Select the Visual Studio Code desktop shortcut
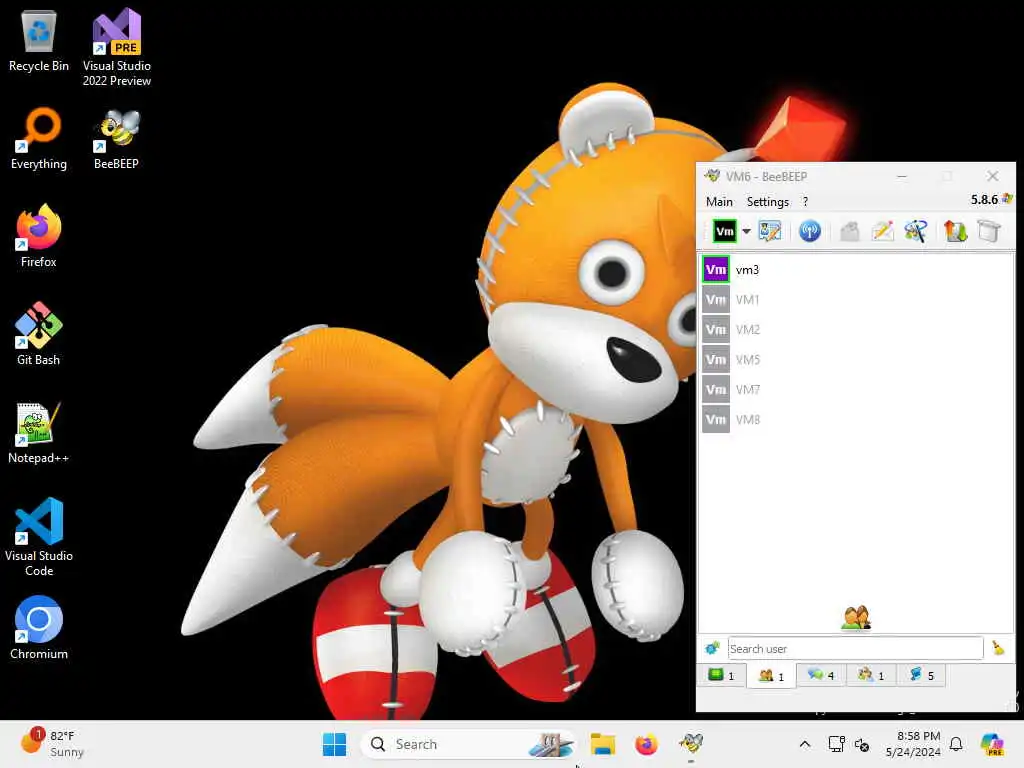This screenshot has width=1024, height=768. click(x=39, y=537)
